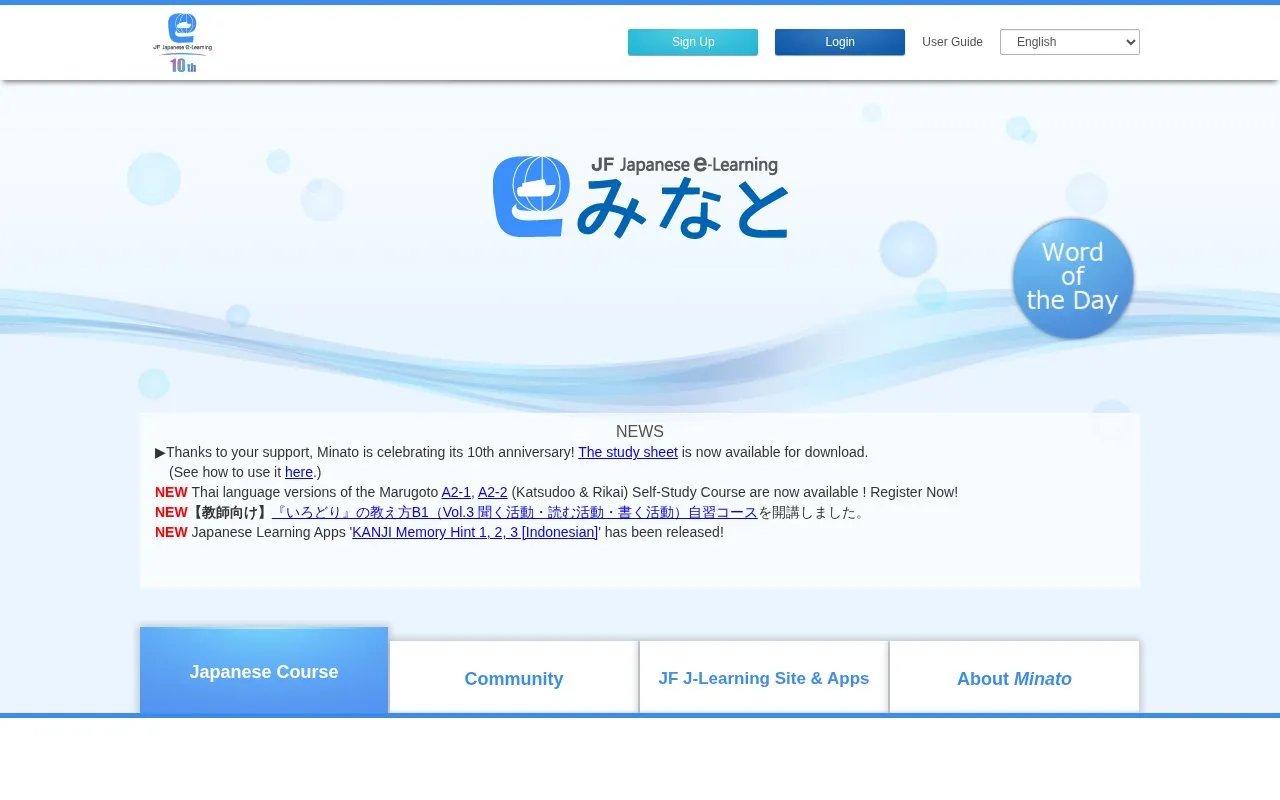This screenshot has height=800, width=1280.
Task: Expand the English language dropdown
Action: [x=1070, y=42]
